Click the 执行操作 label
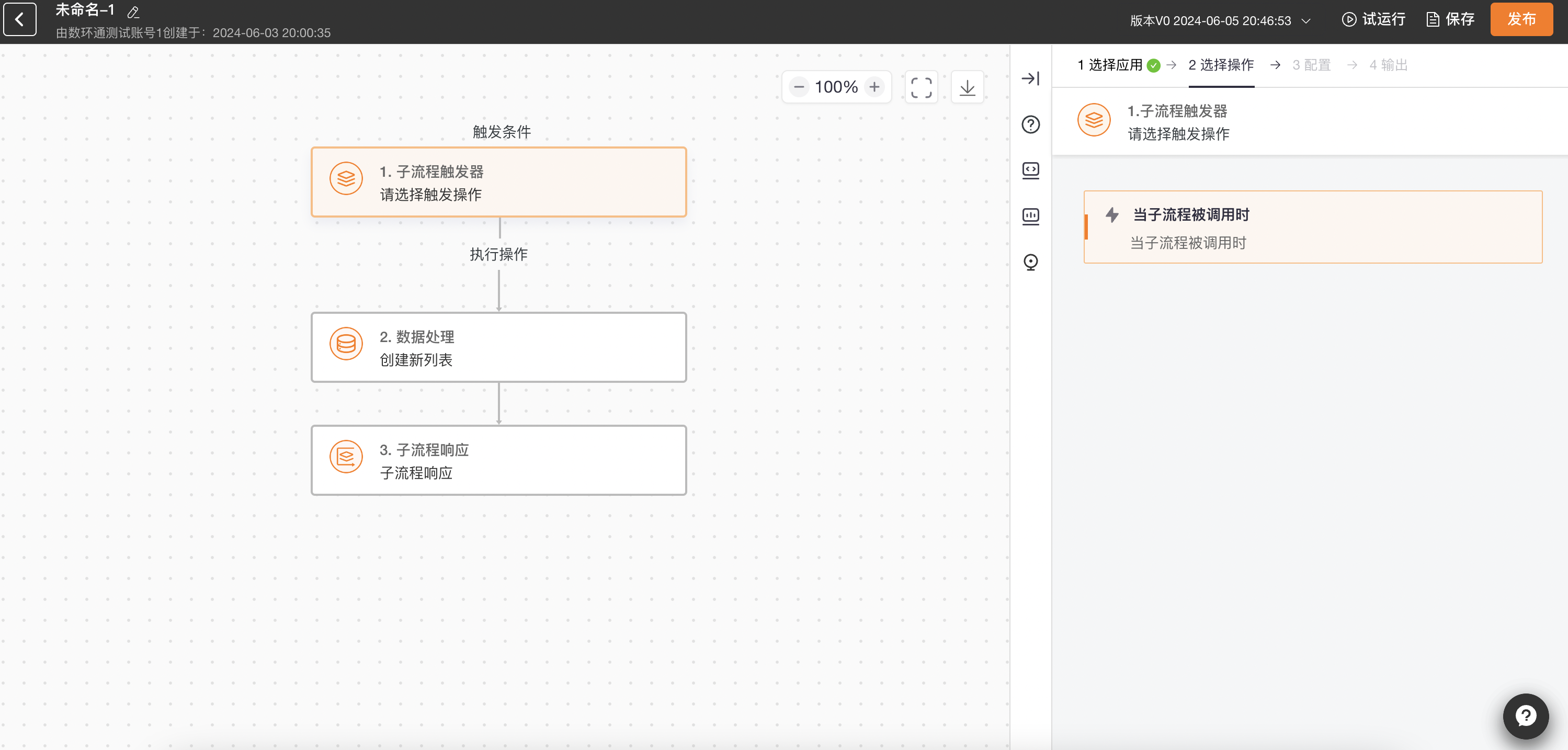 click(498, 254)
